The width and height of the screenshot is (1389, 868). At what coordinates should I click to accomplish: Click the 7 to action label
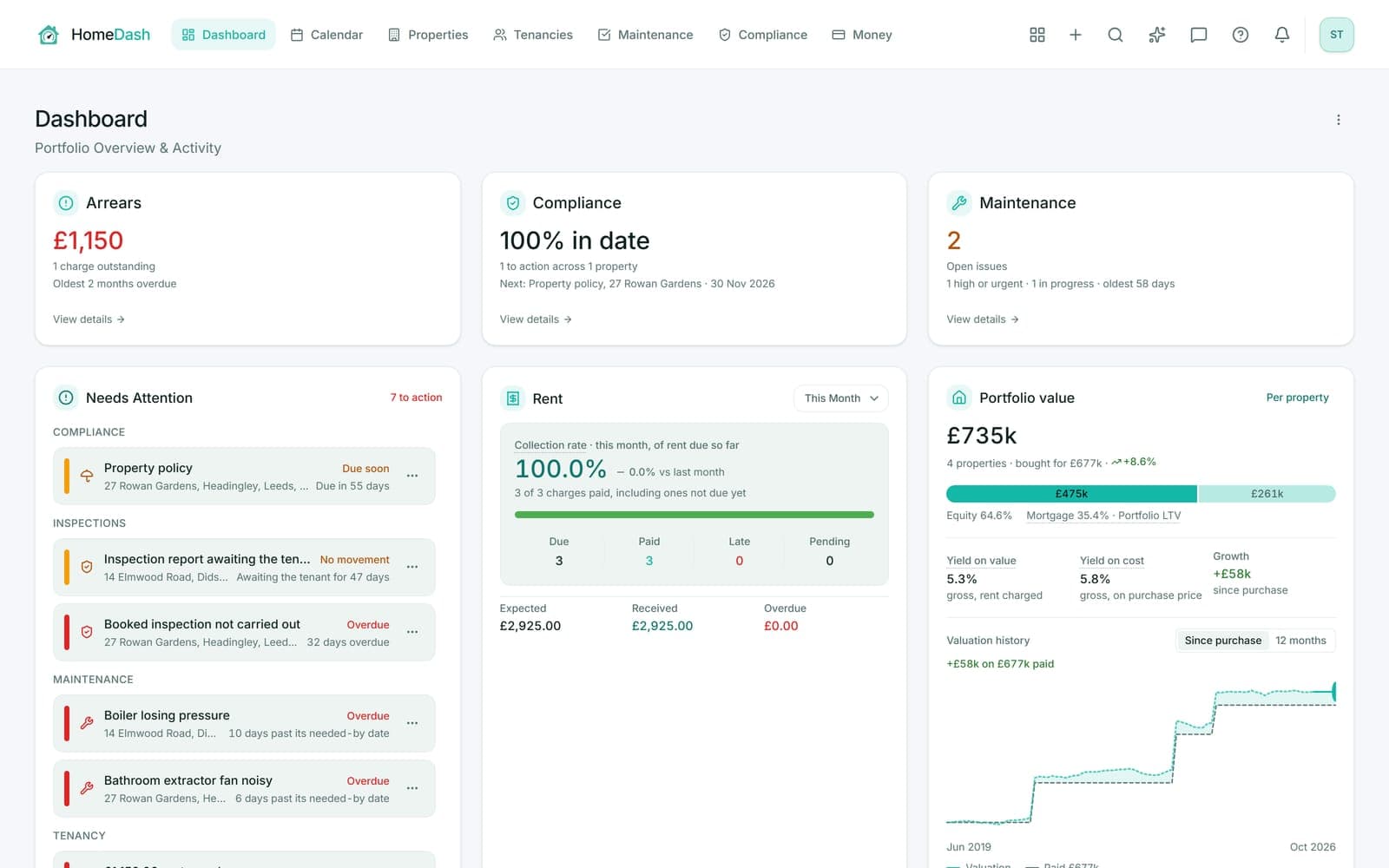(x=416, y=398)
